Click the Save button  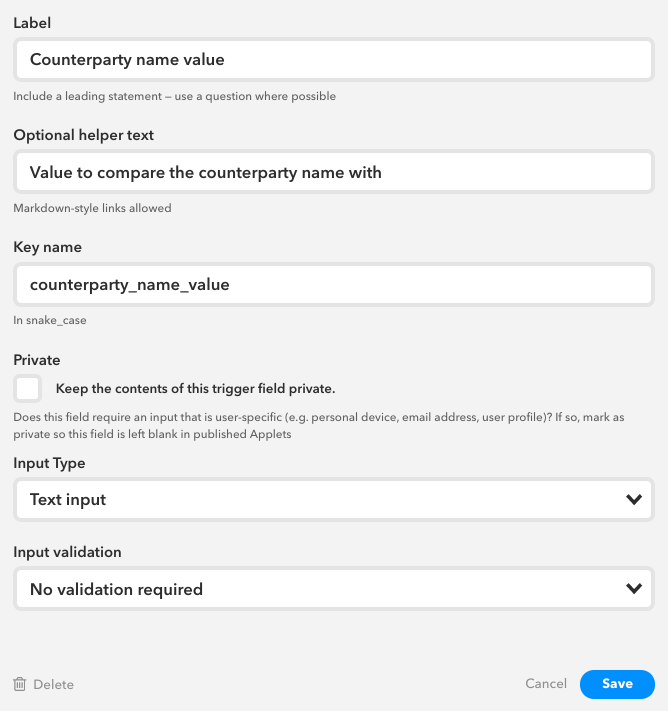pos(617,684)
